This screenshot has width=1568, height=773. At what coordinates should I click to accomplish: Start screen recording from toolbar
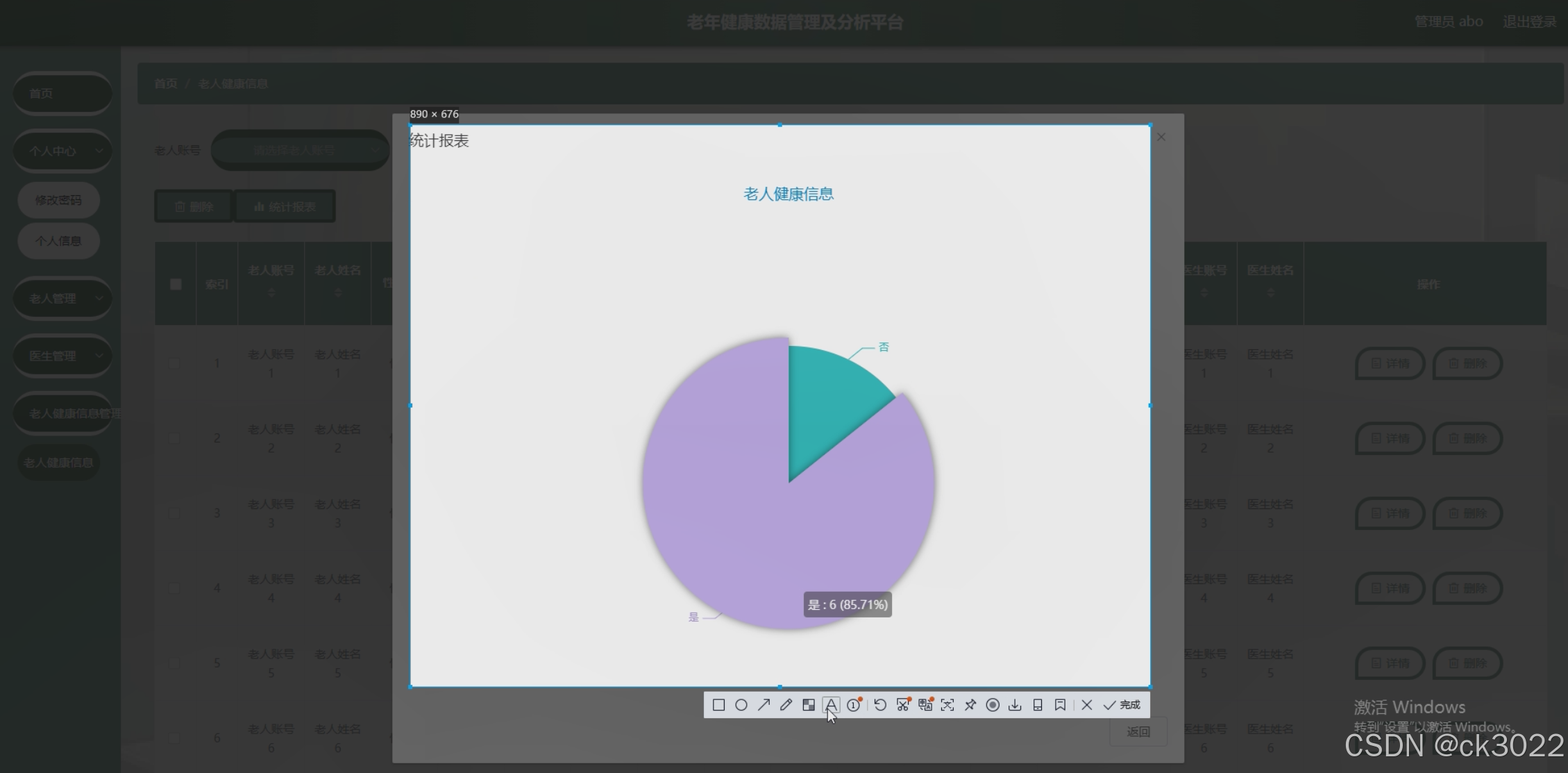point(993,705)
